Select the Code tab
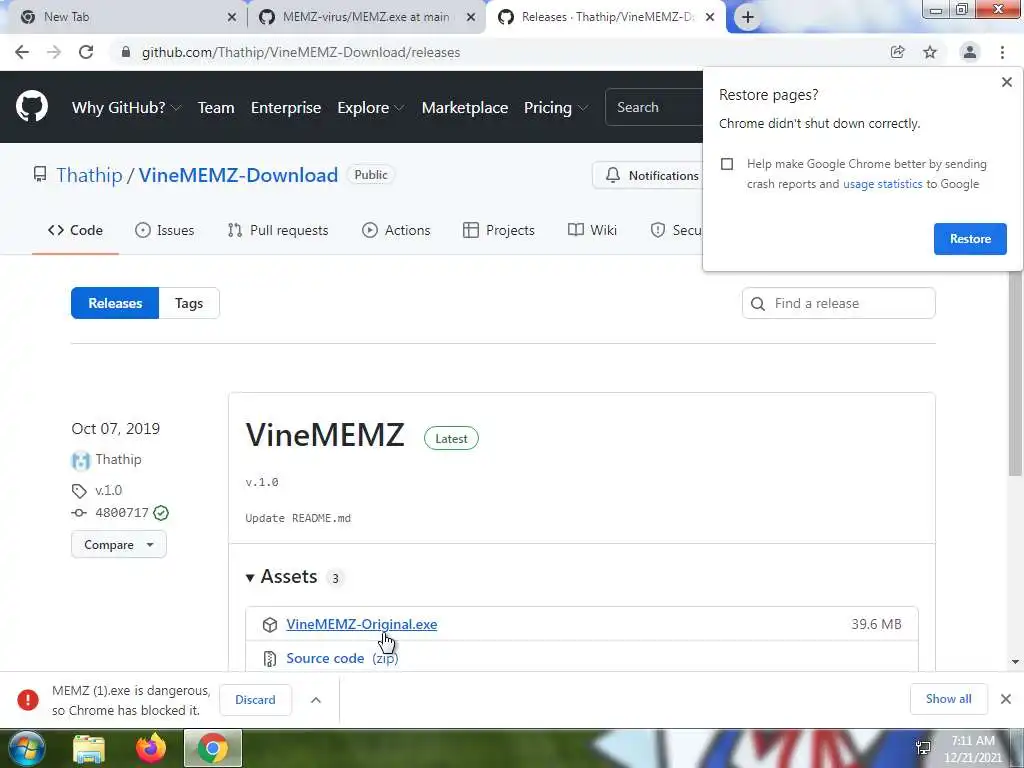This screenshot has height=768, width=1024. click(x=75, y=230)
